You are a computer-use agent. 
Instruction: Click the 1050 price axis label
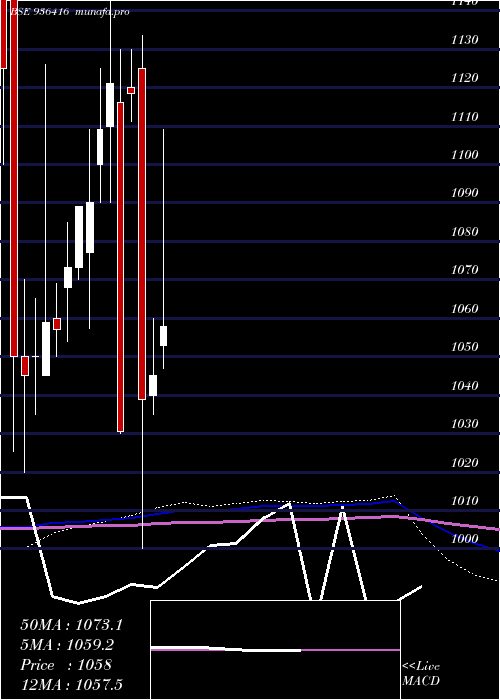(465, 347)
